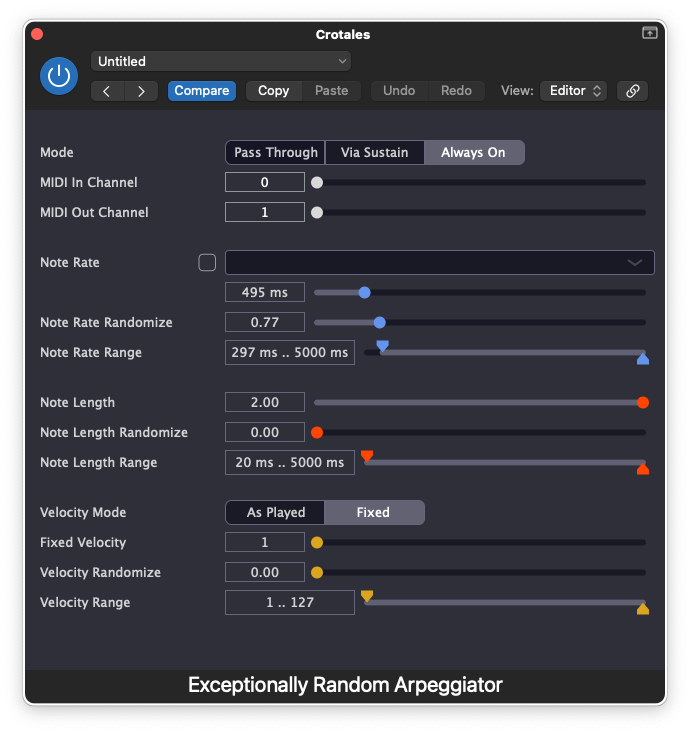690x733 pixels.
Task: Click the Note Length 2.00 field
Action: pos(265,402)
